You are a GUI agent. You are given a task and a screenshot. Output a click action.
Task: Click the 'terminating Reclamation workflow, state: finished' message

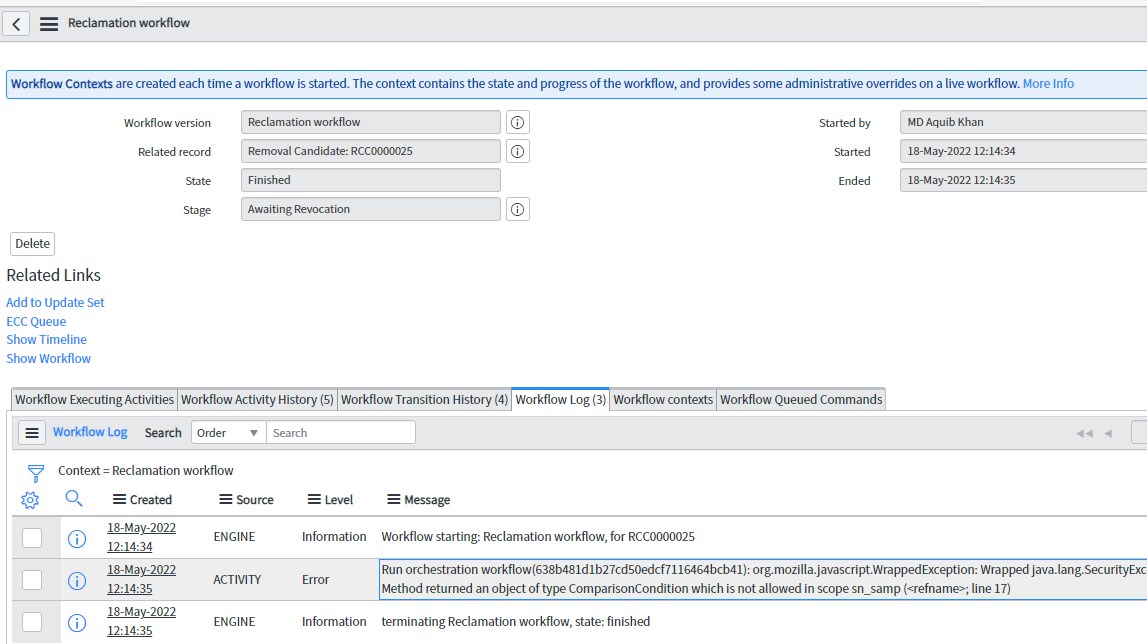[516, 621]
